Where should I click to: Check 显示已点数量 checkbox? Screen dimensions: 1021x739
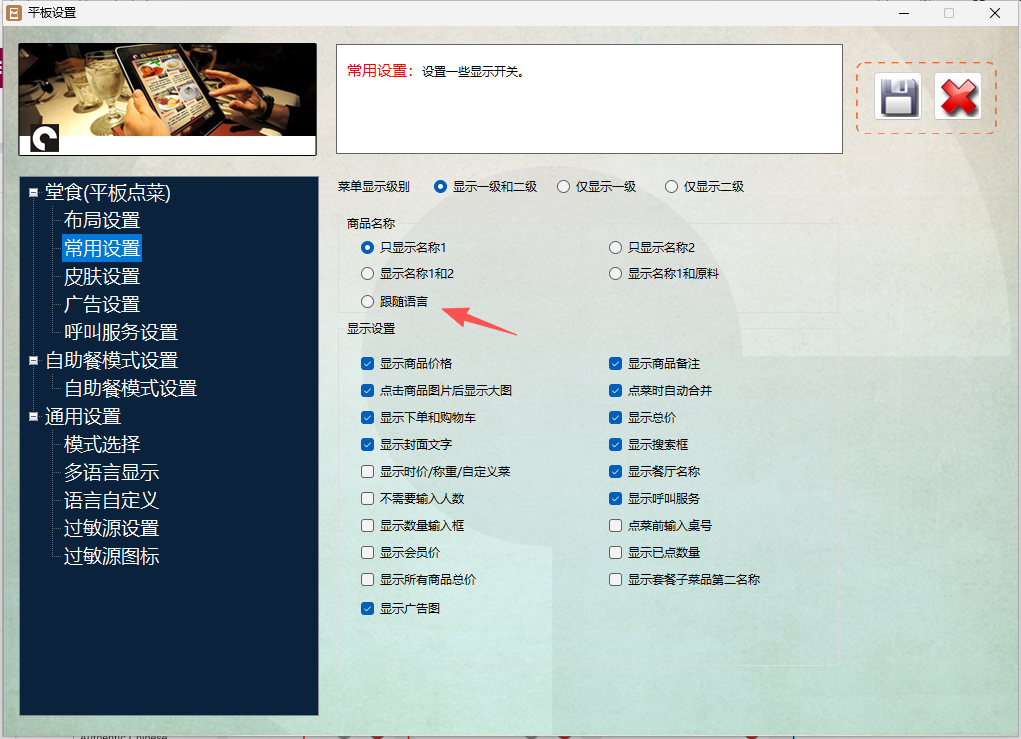(x=615, y=553)
